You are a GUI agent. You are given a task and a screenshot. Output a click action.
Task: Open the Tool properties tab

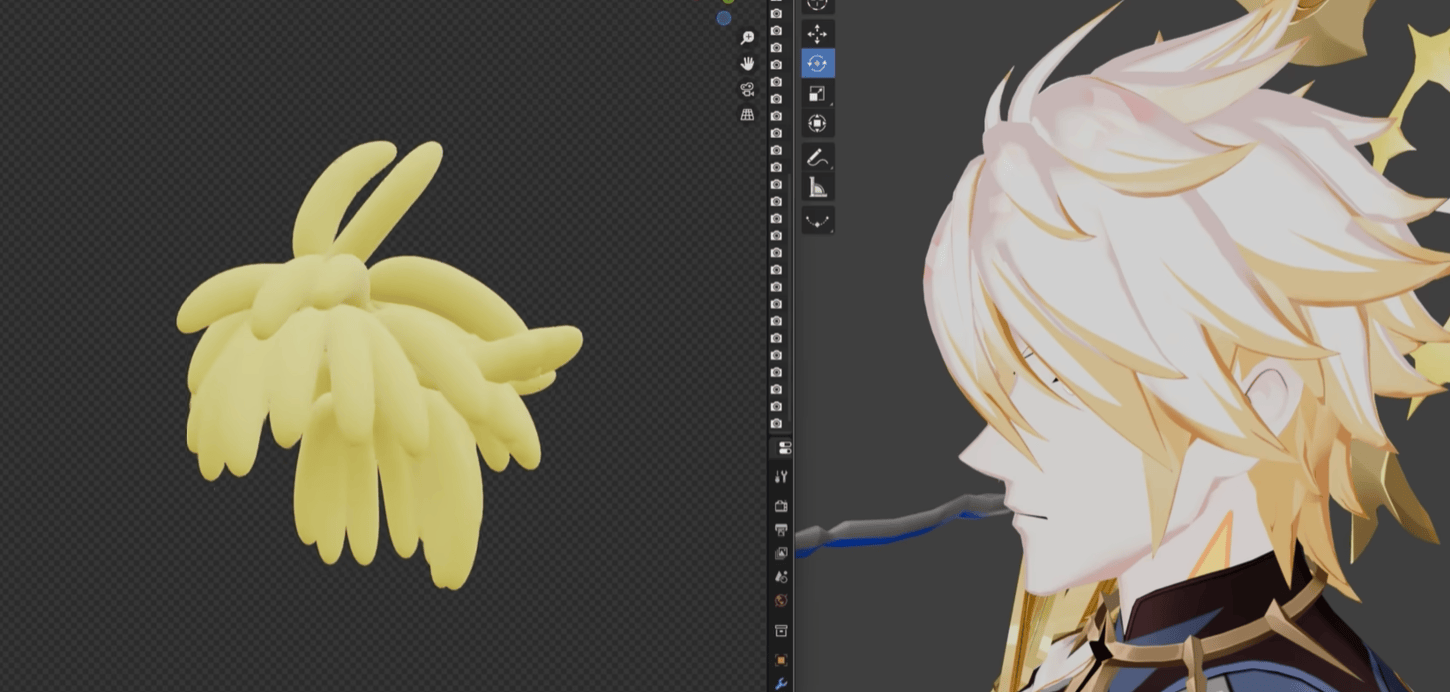[x=781, y=478]
